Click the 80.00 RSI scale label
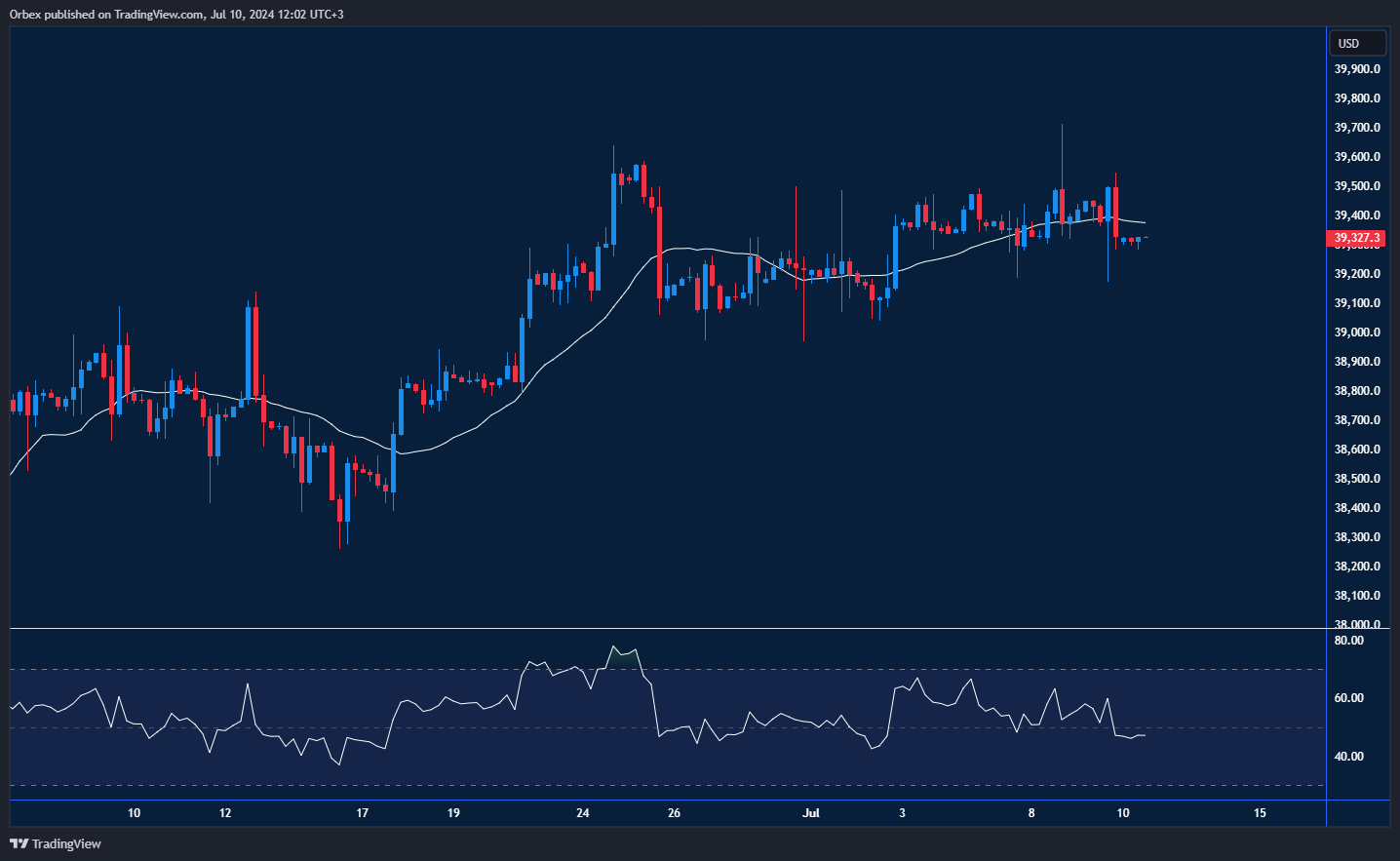Screen dimensions: 1400x861 pos(1348,641)
